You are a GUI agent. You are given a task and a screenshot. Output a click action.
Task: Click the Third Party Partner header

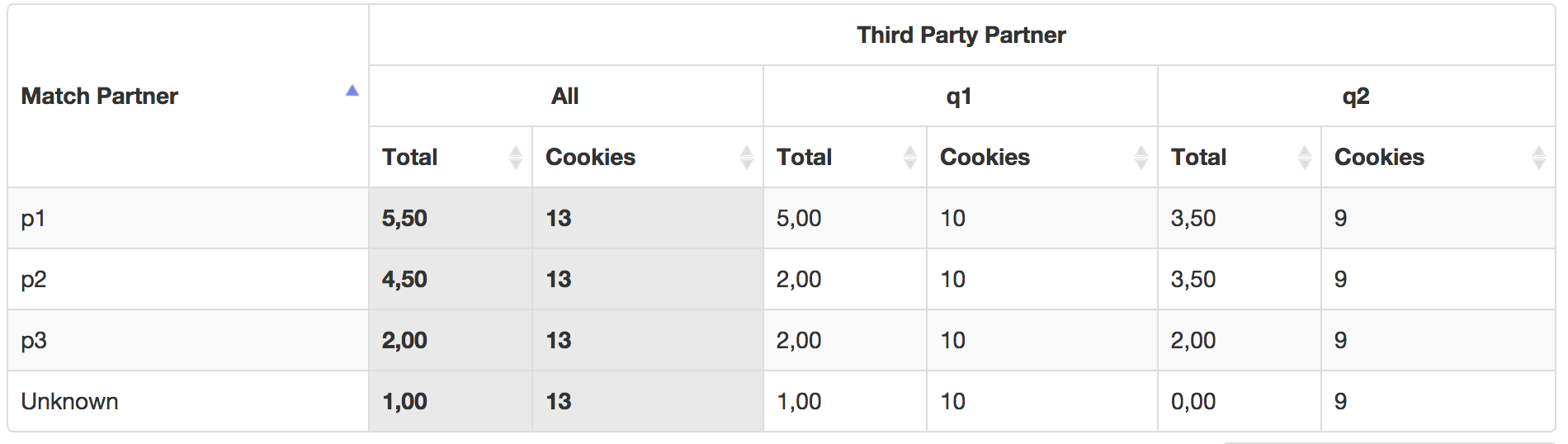(x=961, y=35)
